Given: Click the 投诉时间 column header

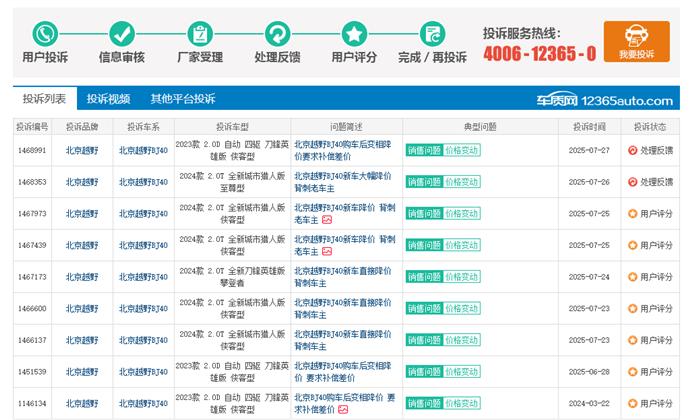Looking at the screenshot, I should coord(589,127).
